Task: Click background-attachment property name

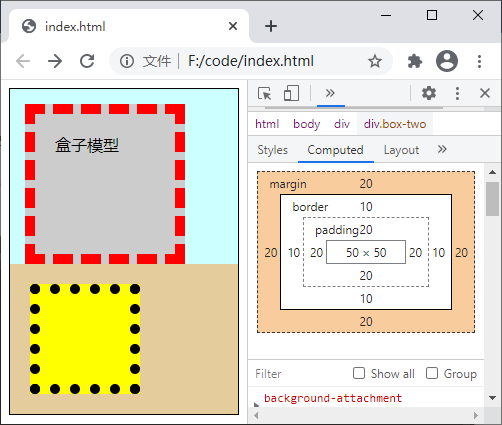Action: (x=333, y=398)
